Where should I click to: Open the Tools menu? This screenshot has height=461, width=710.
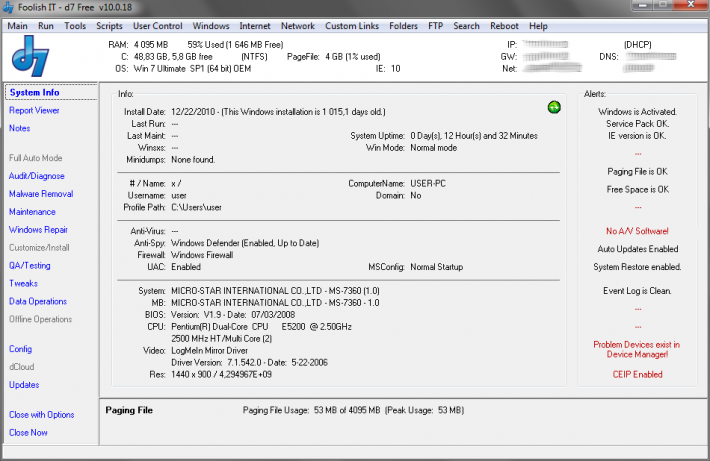(x=75, y=26)
